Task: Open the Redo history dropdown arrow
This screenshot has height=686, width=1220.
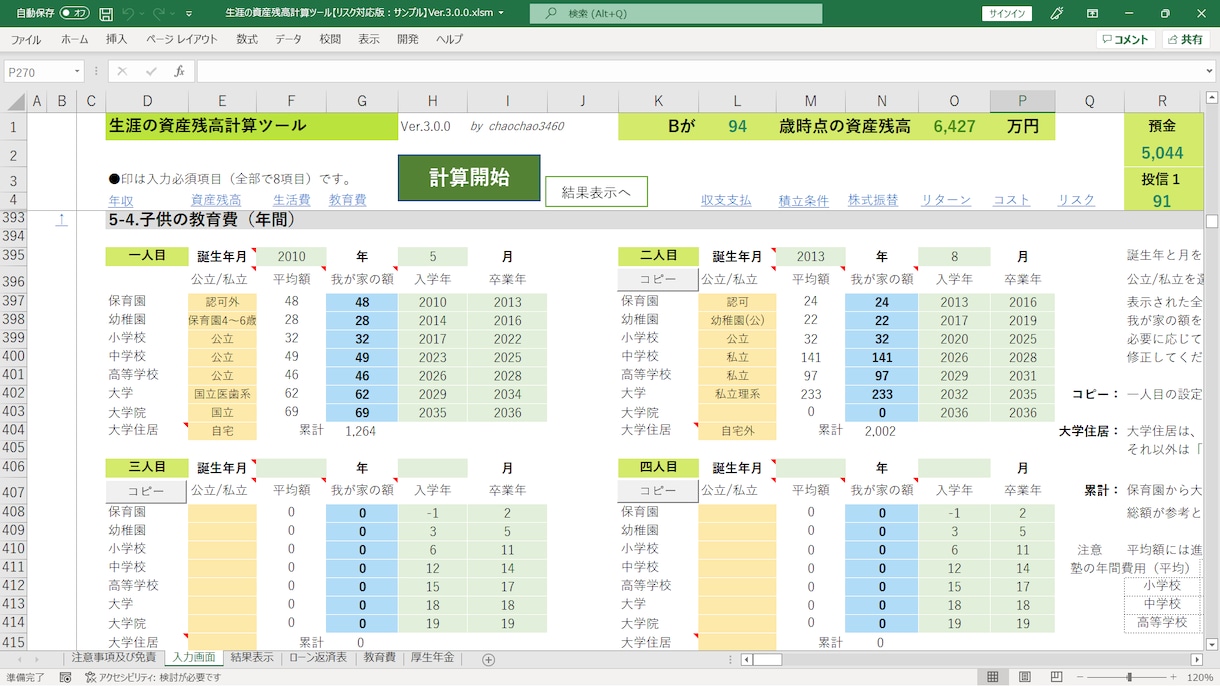Action: point(170,14)
